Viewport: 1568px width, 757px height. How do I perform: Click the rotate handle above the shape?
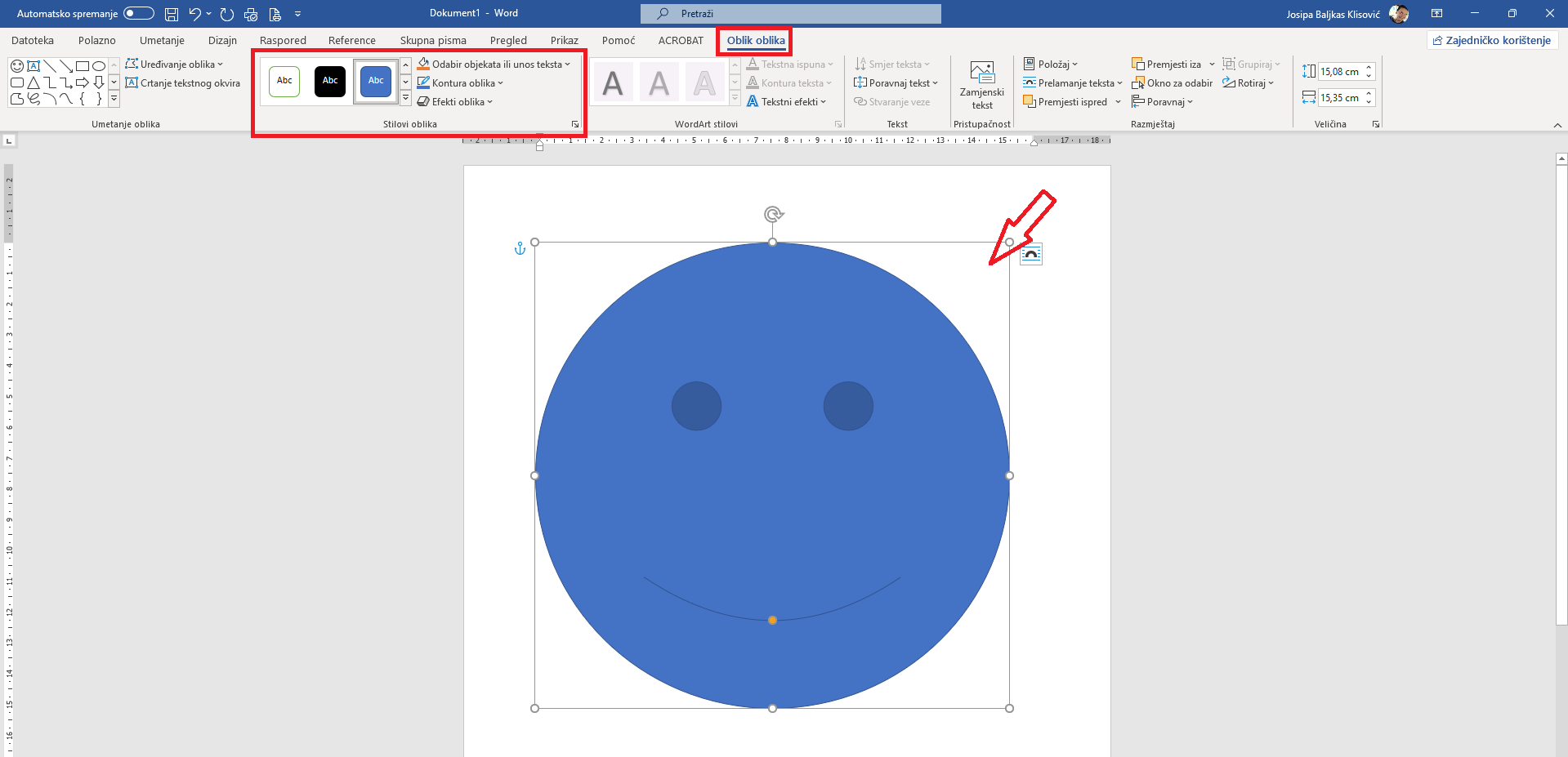coord(773,215)
